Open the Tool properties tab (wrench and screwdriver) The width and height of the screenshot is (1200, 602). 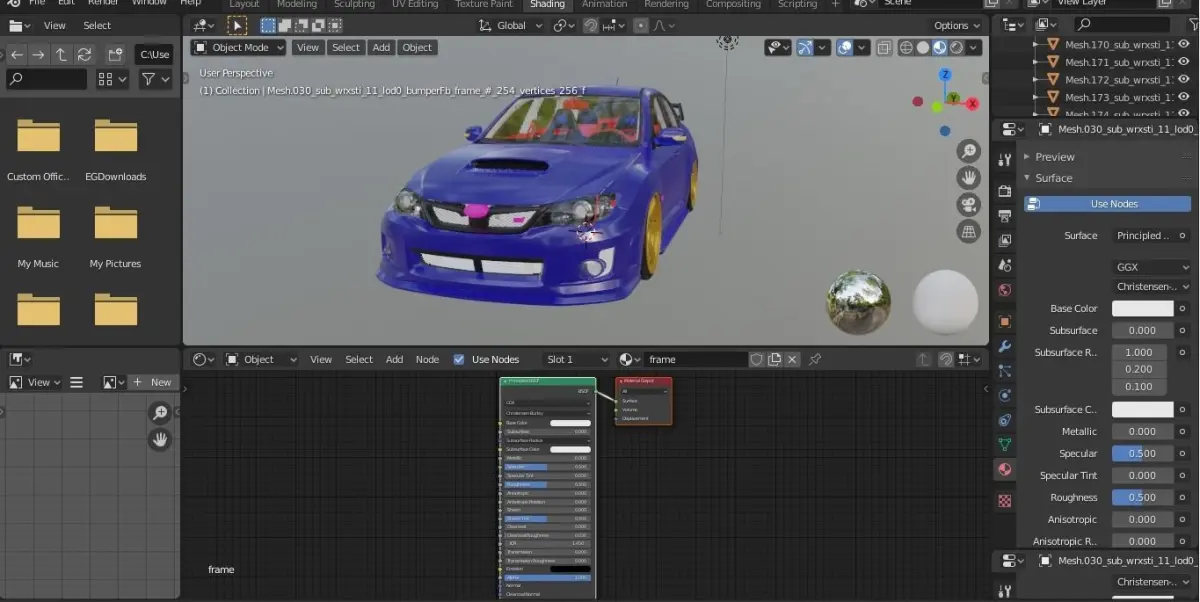[1005, 160]
